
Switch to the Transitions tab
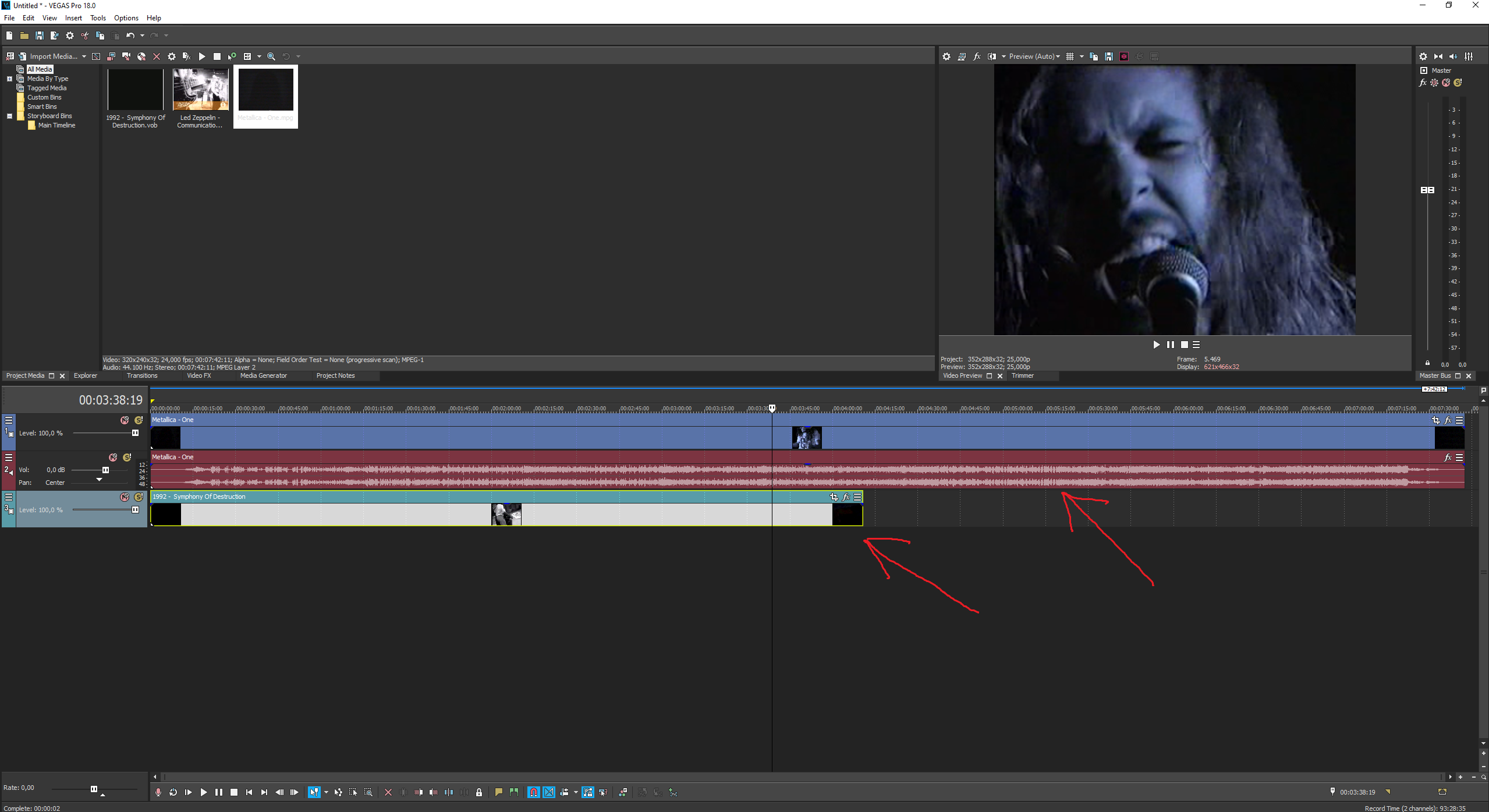142,376
